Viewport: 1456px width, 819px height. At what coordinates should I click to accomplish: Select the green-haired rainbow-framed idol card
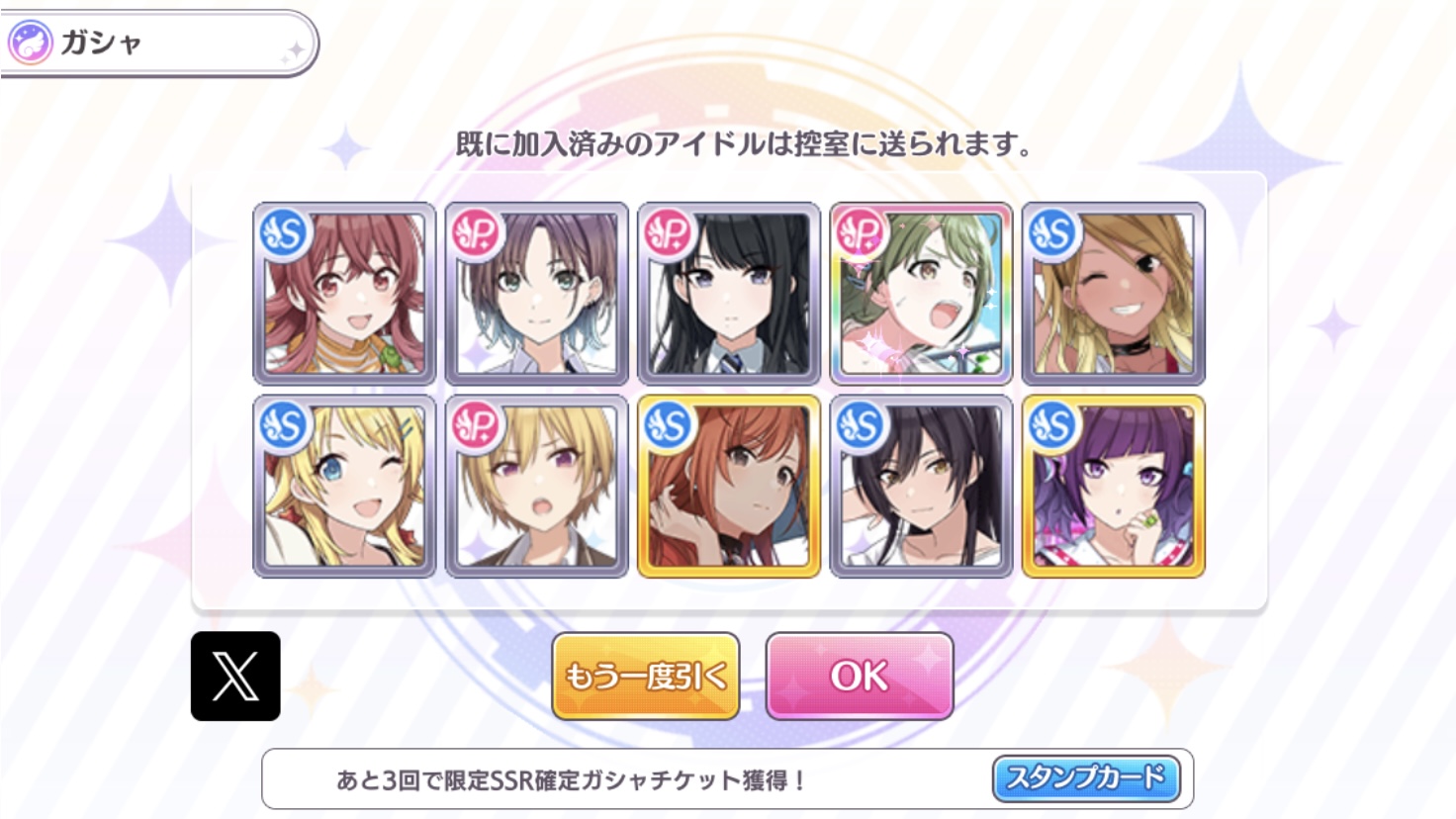pyautogui.click(x=921, y=294)
